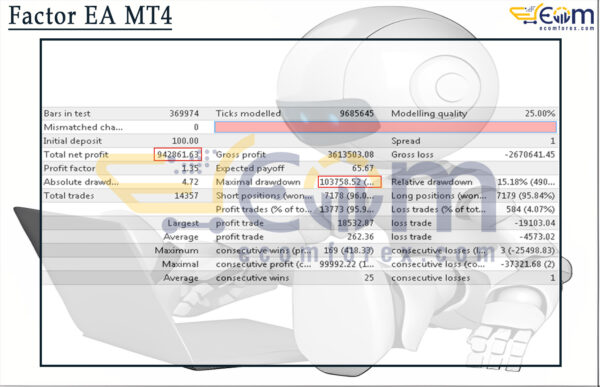Viewport: 600px width, 387px height.
Task: Select the Spread row value 1
Action: [553, 141]
